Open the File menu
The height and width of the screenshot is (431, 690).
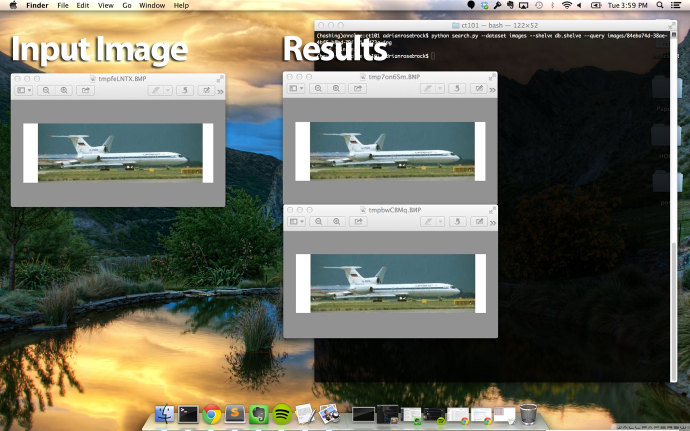63,5
